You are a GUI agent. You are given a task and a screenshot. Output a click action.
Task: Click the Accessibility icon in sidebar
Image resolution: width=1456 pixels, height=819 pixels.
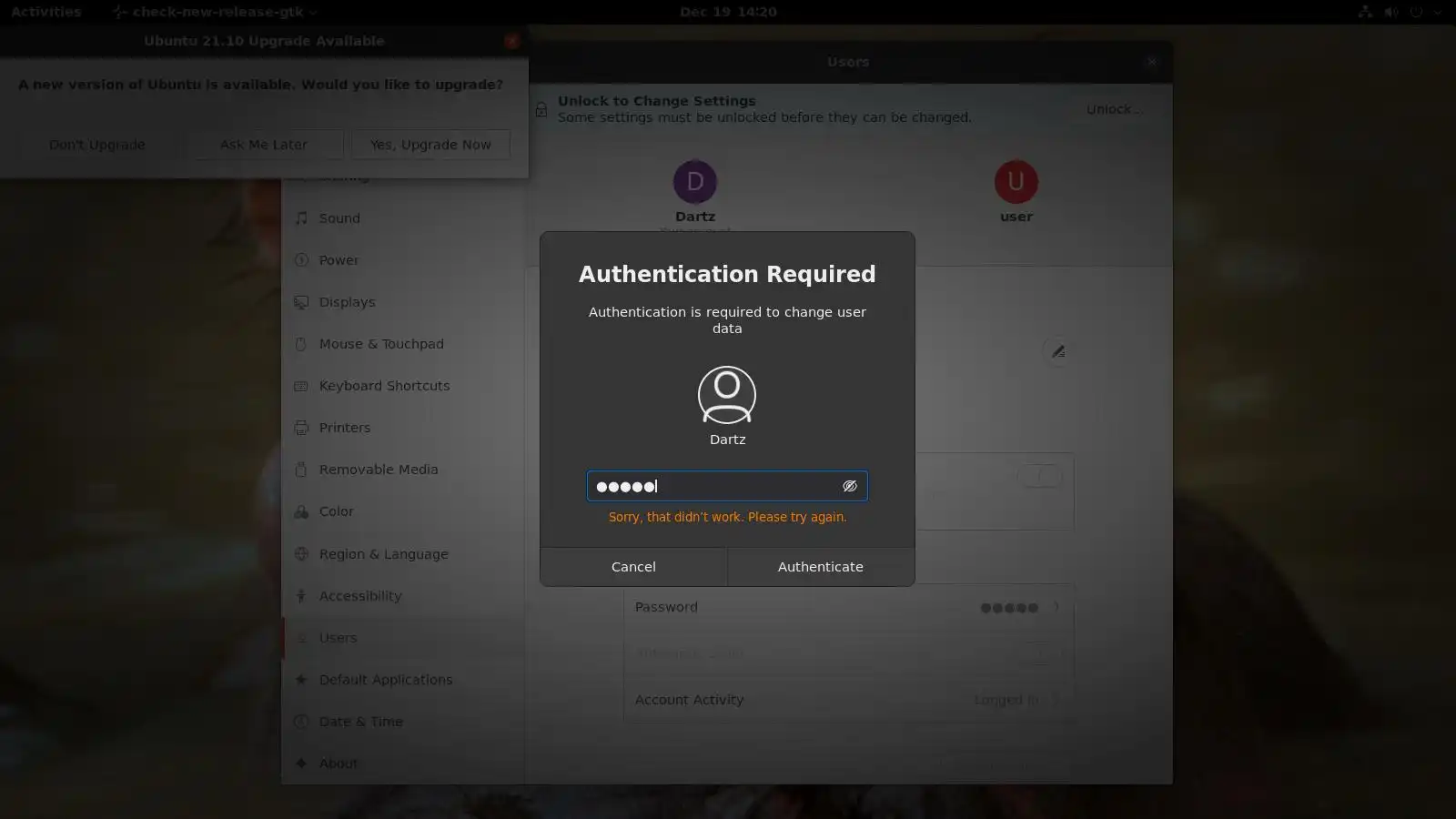[301, 596]
